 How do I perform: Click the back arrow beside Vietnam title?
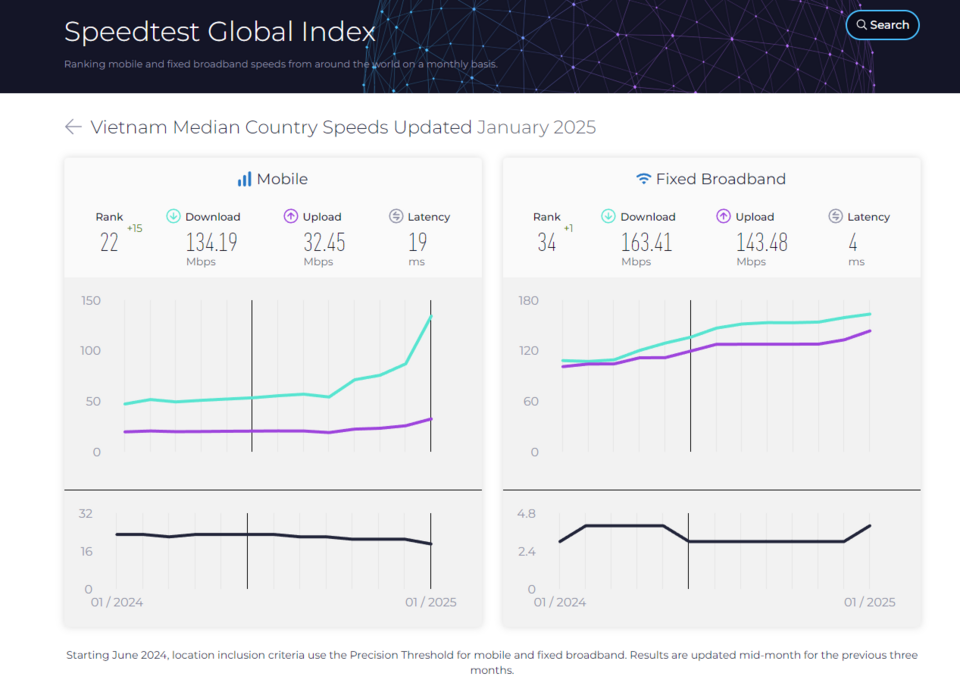click(73, 127)
